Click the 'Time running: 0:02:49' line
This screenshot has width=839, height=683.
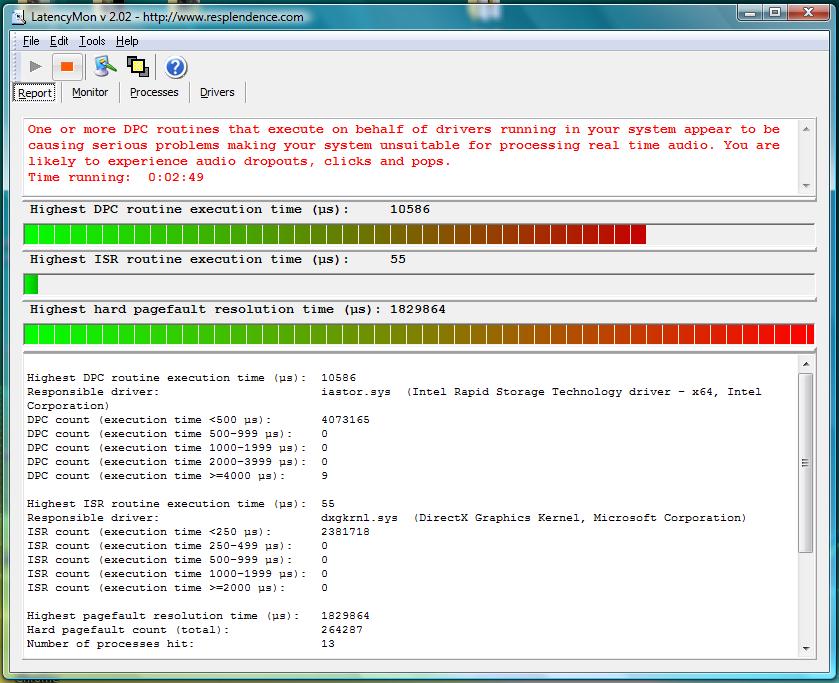(x=116, y=178)
